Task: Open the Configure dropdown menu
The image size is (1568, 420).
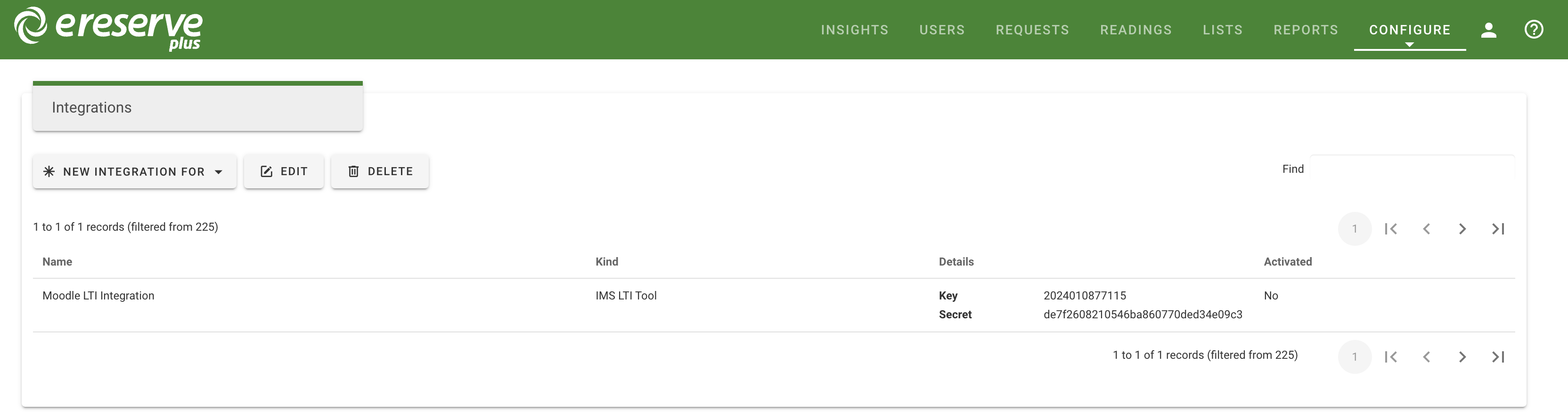Action: [1409, 30]
